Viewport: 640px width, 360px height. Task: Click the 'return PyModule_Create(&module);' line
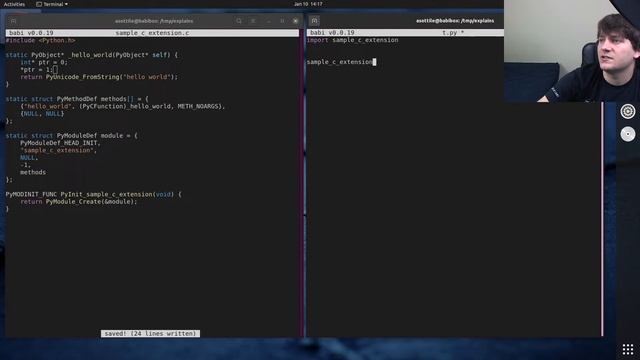(79, 202)
